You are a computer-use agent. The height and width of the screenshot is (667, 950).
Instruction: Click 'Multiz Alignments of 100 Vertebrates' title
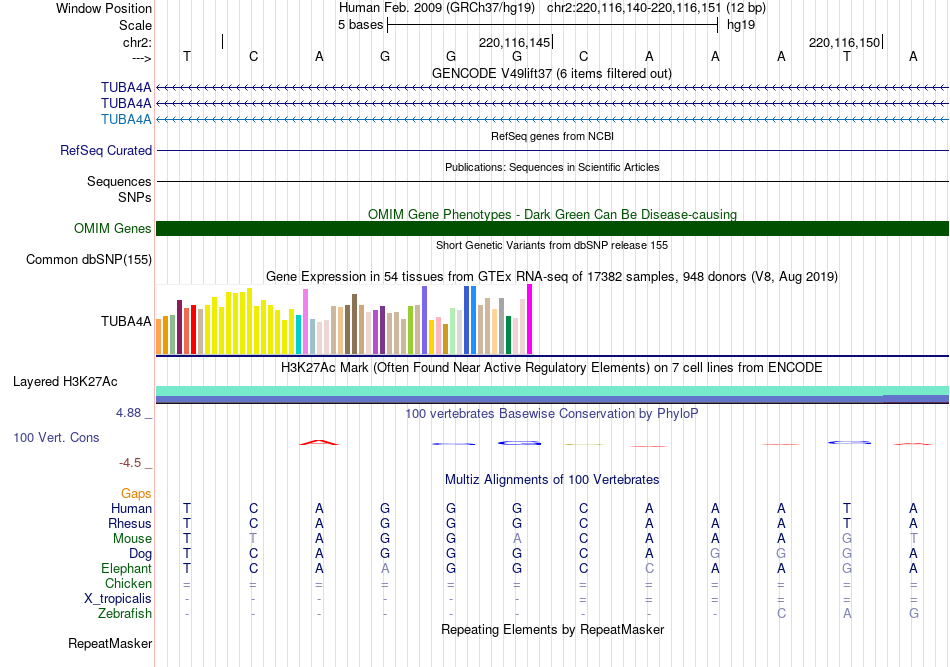pyautogui.click(x=552, y=480)
